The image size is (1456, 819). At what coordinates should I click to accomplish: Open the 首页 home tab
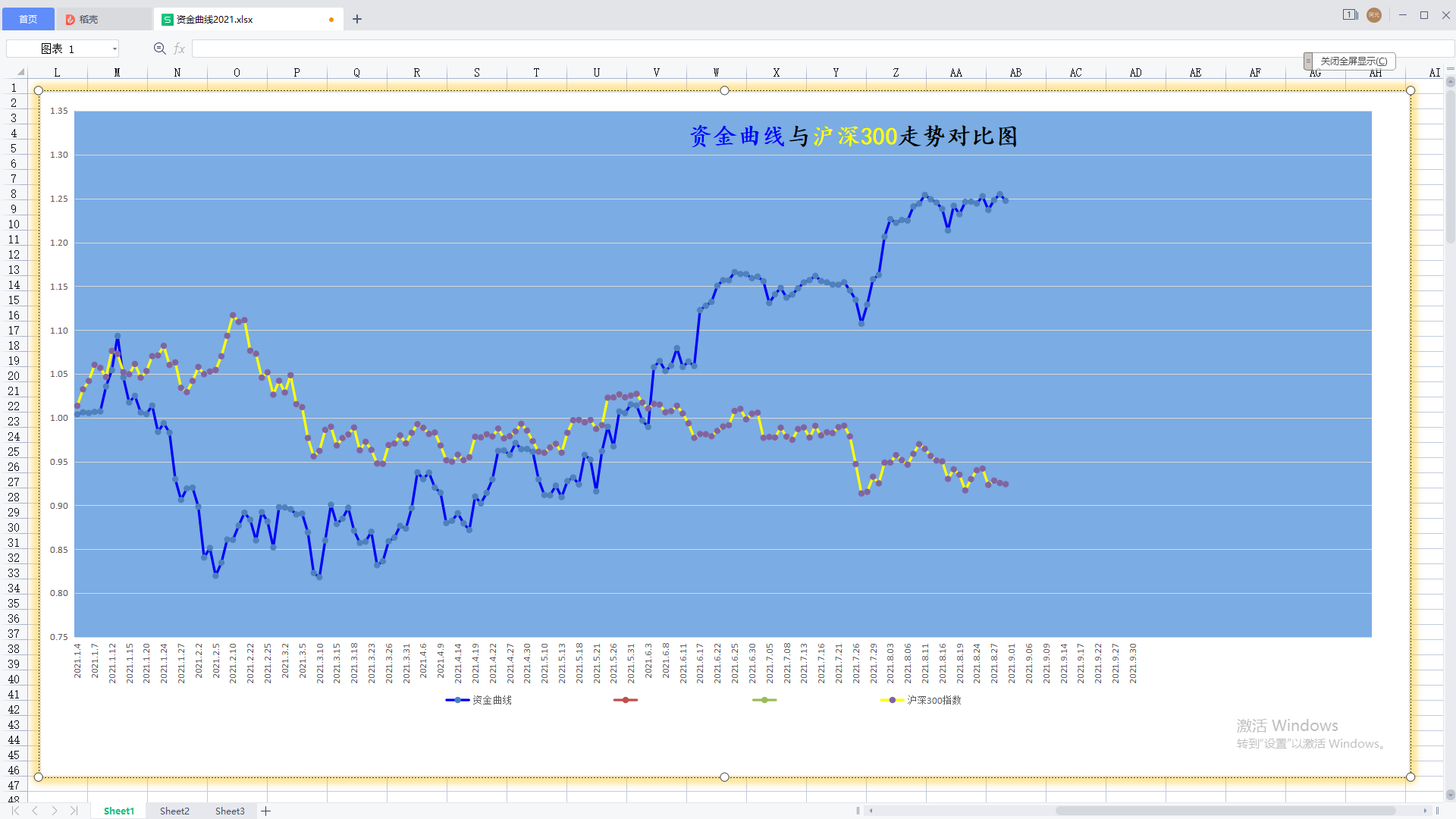pyautogui.click(x=28, y=19)
